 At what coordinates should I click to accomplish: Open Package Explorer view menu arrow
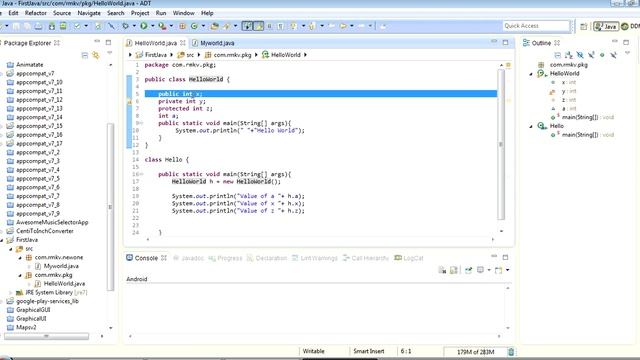coord(109,53)
